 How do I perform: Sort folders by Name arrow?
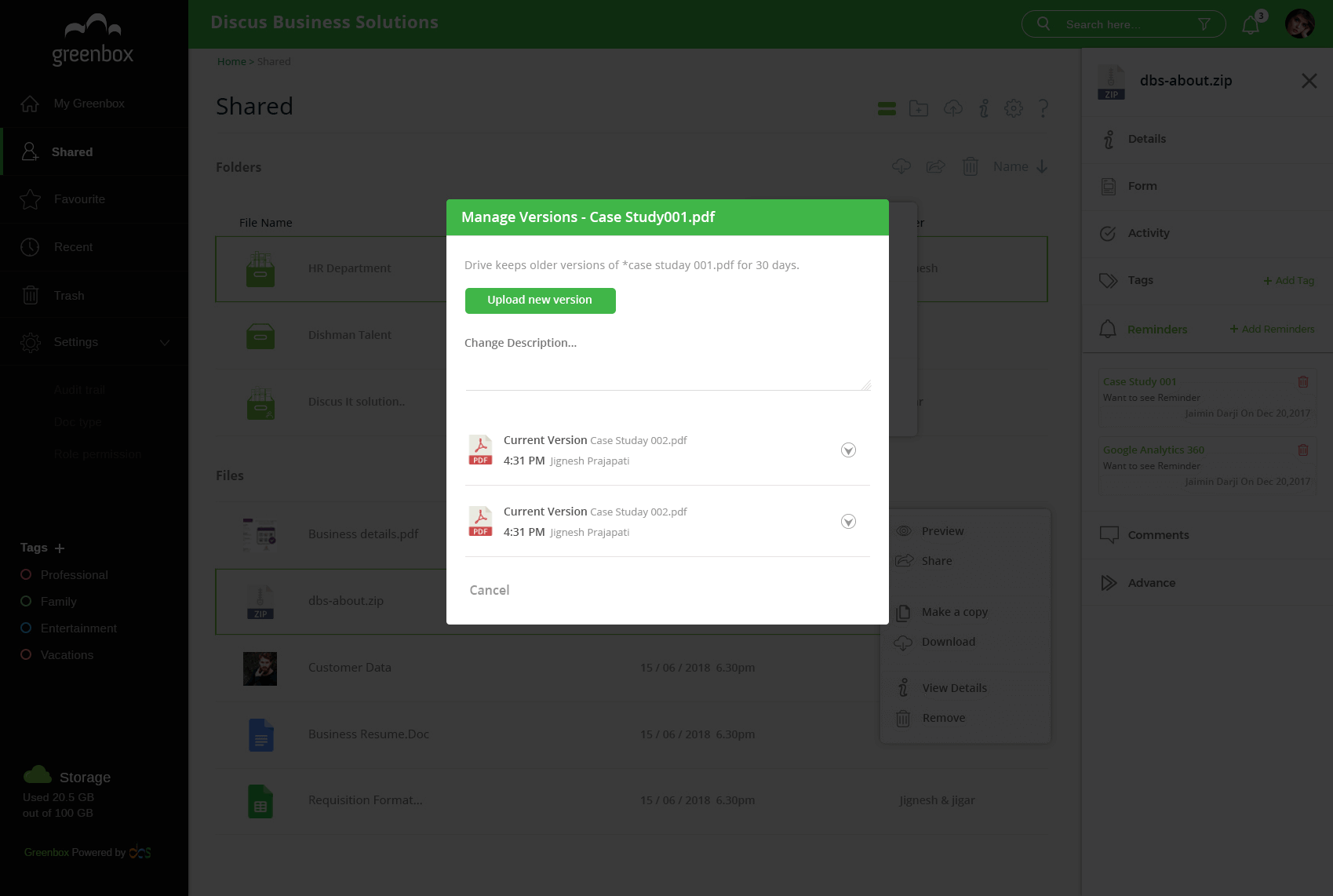click(1041, 166)
